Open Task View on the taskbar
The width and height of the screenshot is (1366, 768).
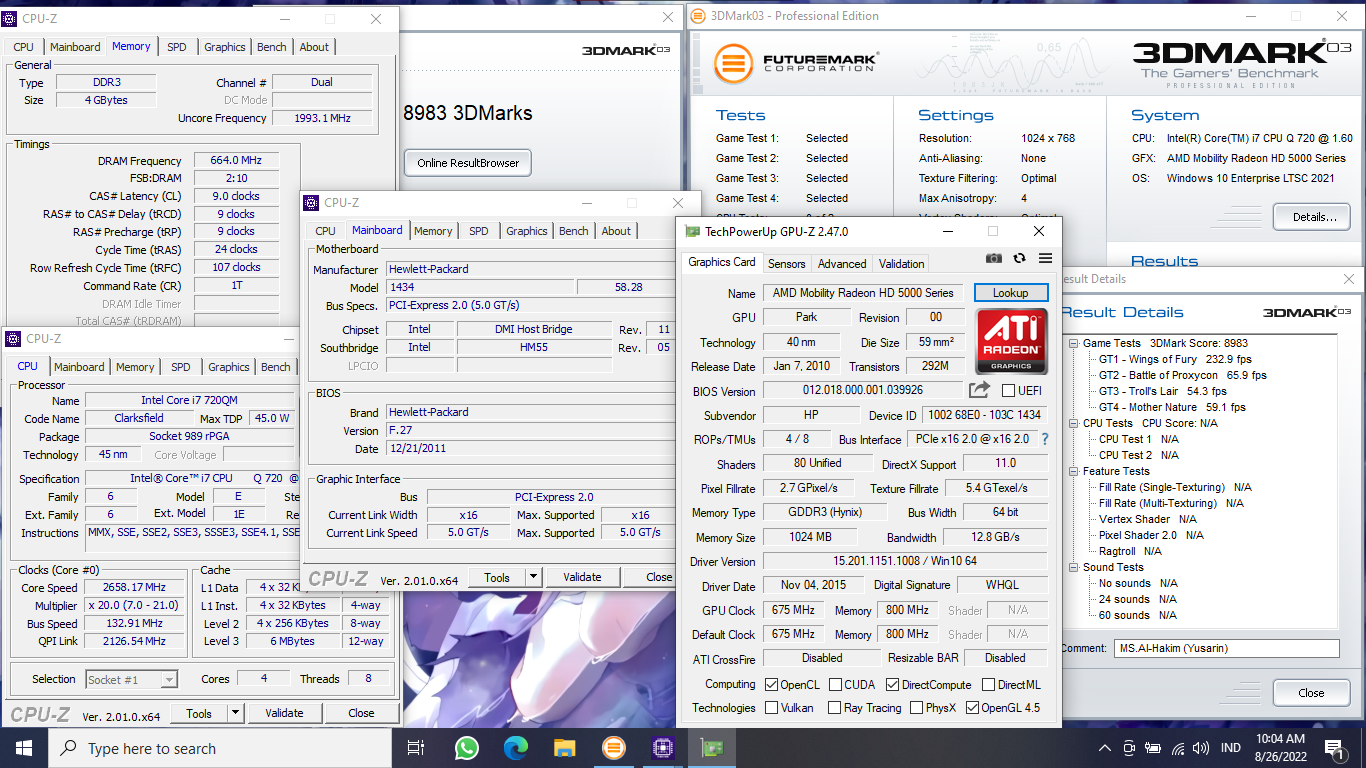click(416, 748)
